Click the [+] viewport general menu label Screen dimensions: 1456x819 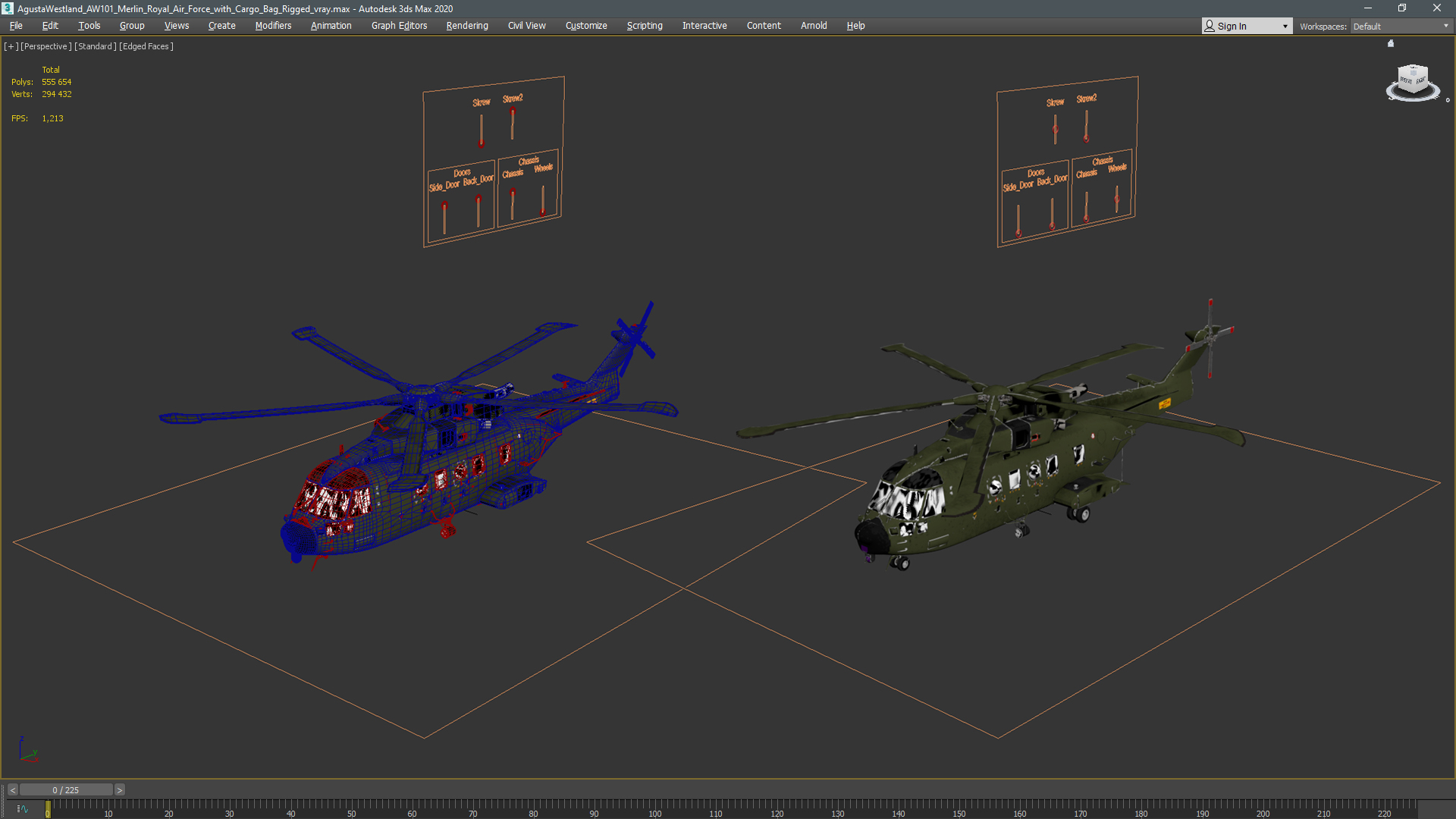[x=11, y=46]
